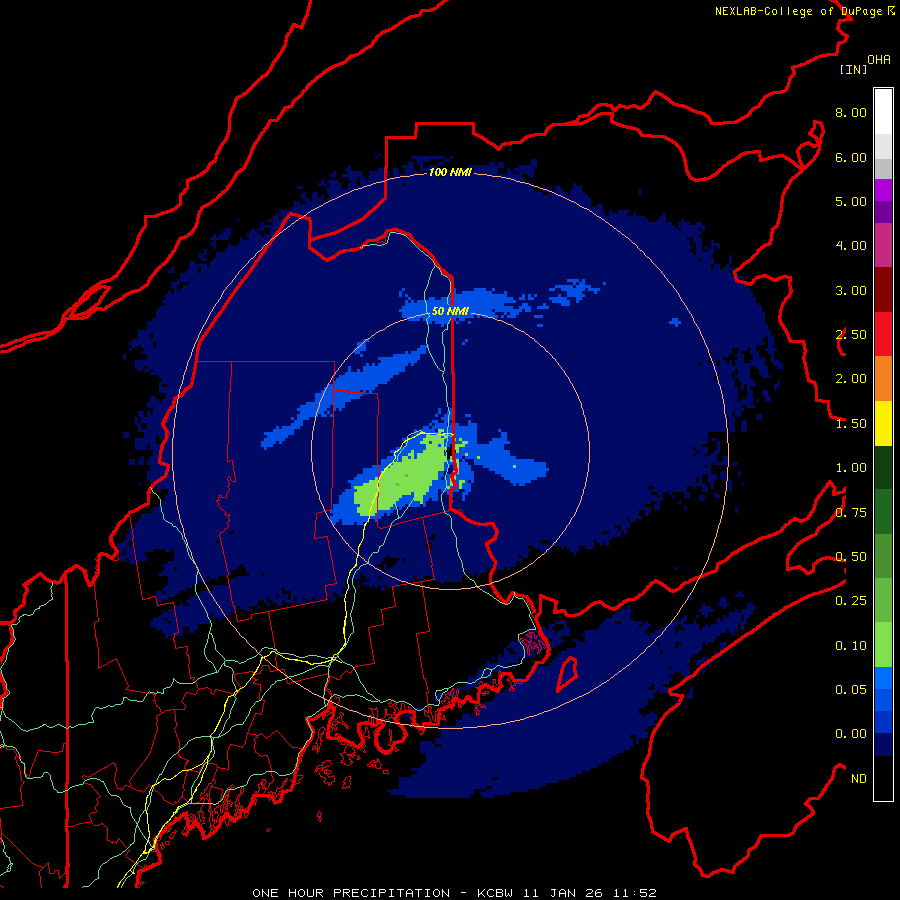Pick the white swatch at legend top

point(883,111)
